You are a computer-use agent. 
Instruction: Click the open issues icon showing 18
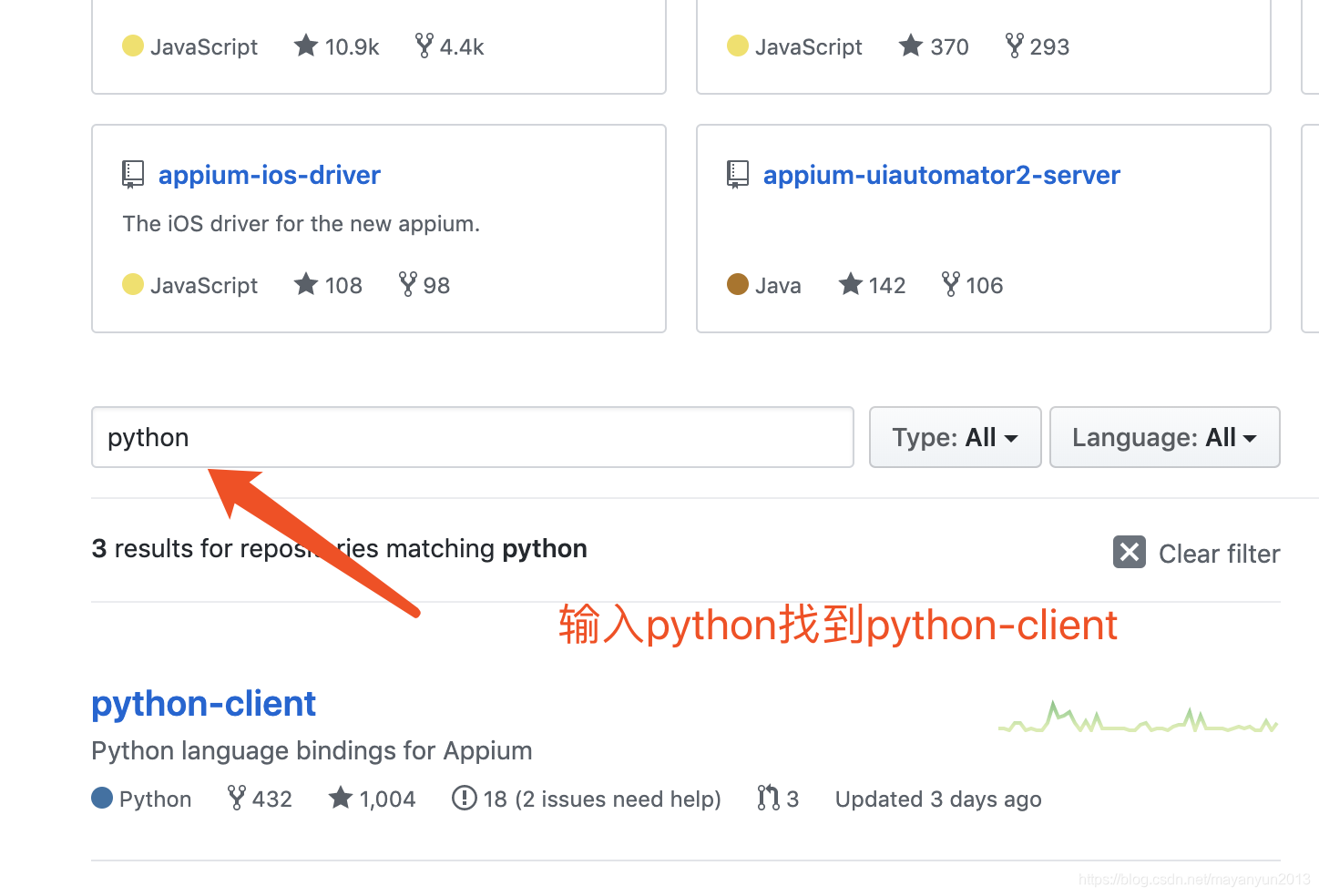point(464,798)
